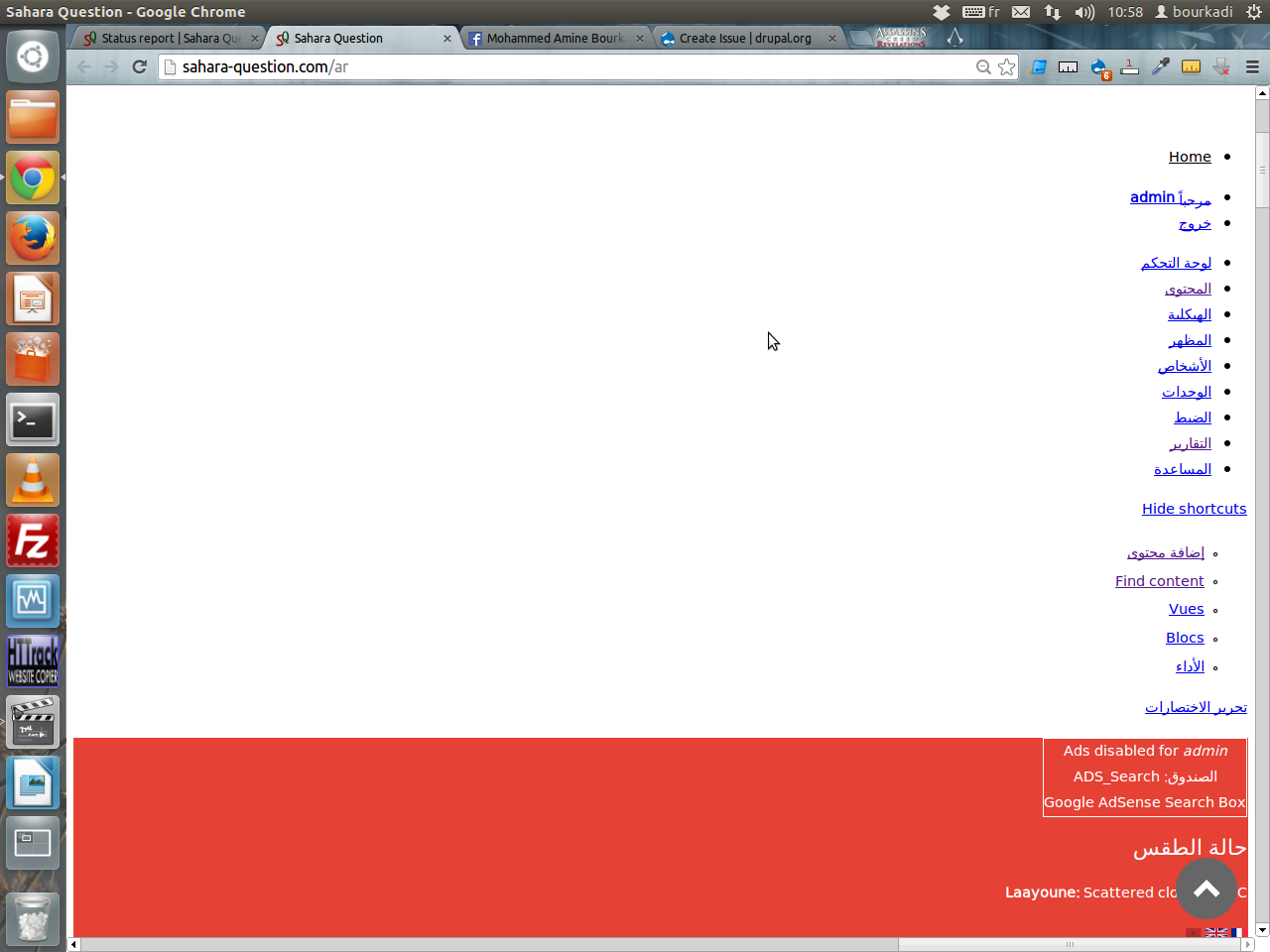Open لوحة التحكم dashboard link
The width and height of the screenshot is (1270, 952).
click(1176, 263)
